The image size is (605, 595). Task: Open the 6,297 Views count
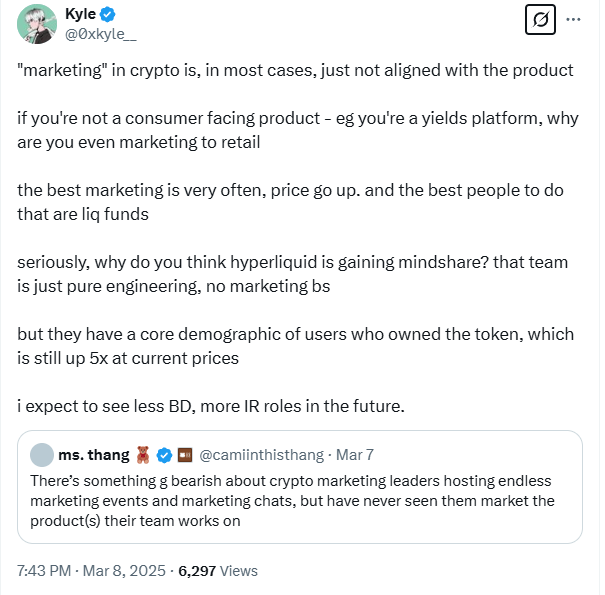(218, 571)
